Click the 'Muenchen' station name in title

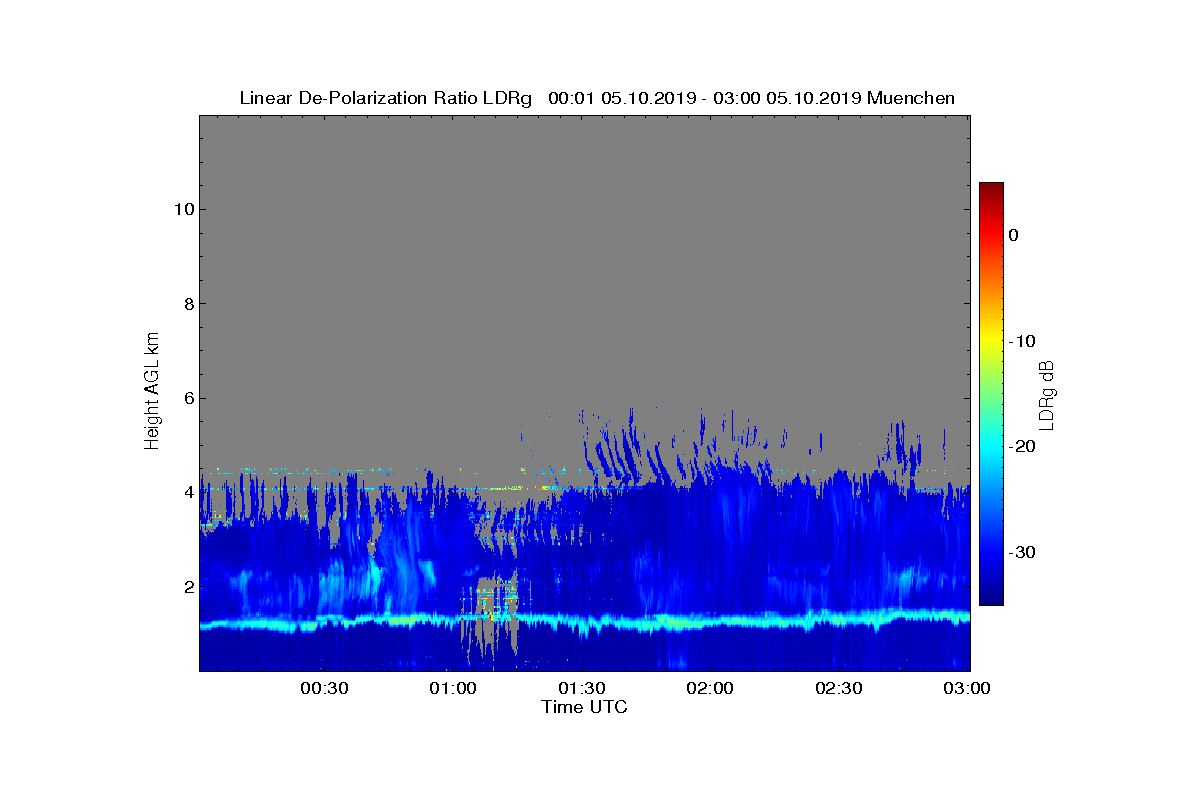[x=911, y=98]
